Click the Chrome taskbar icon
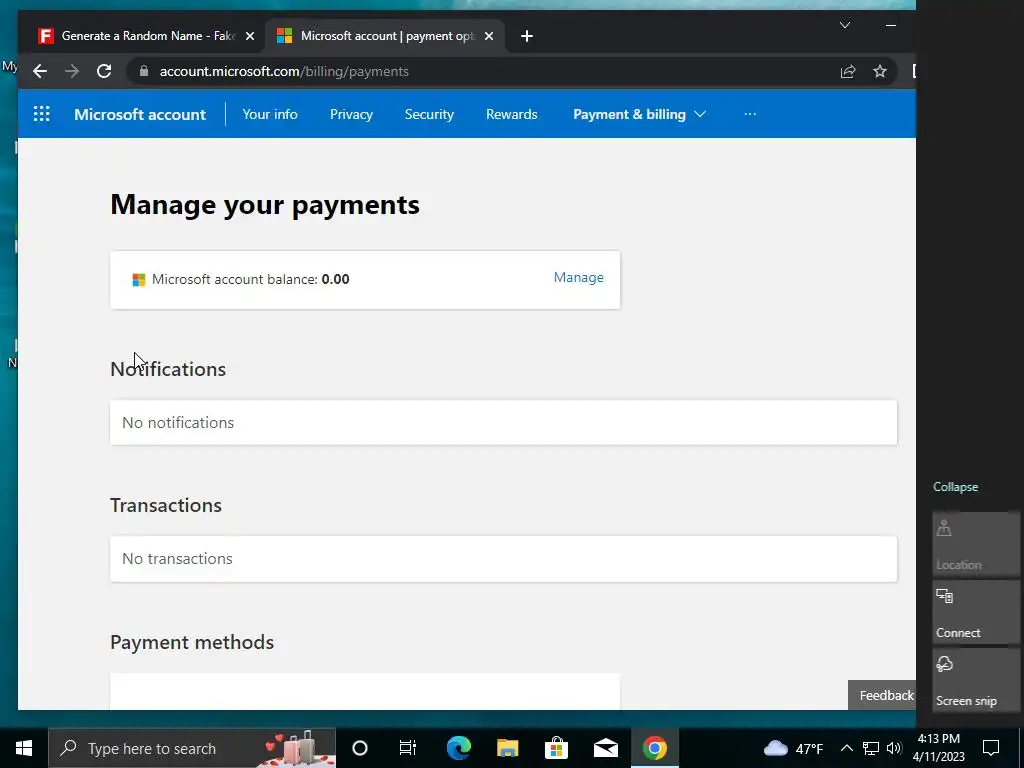 click(x=654, y=748)
